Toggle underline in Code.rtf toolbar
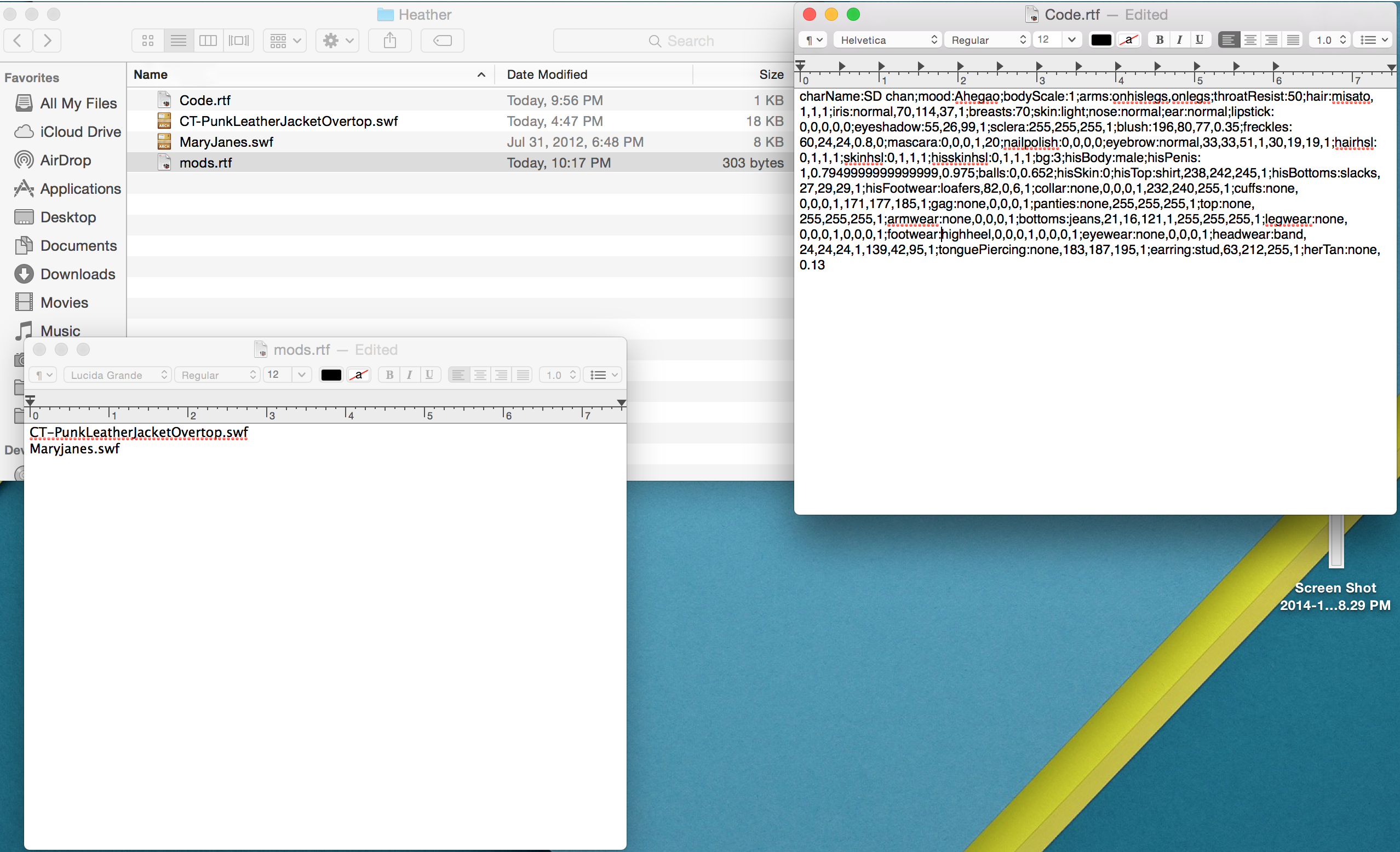Screen dimensions: 1400x852 (x=1199, y=40)
